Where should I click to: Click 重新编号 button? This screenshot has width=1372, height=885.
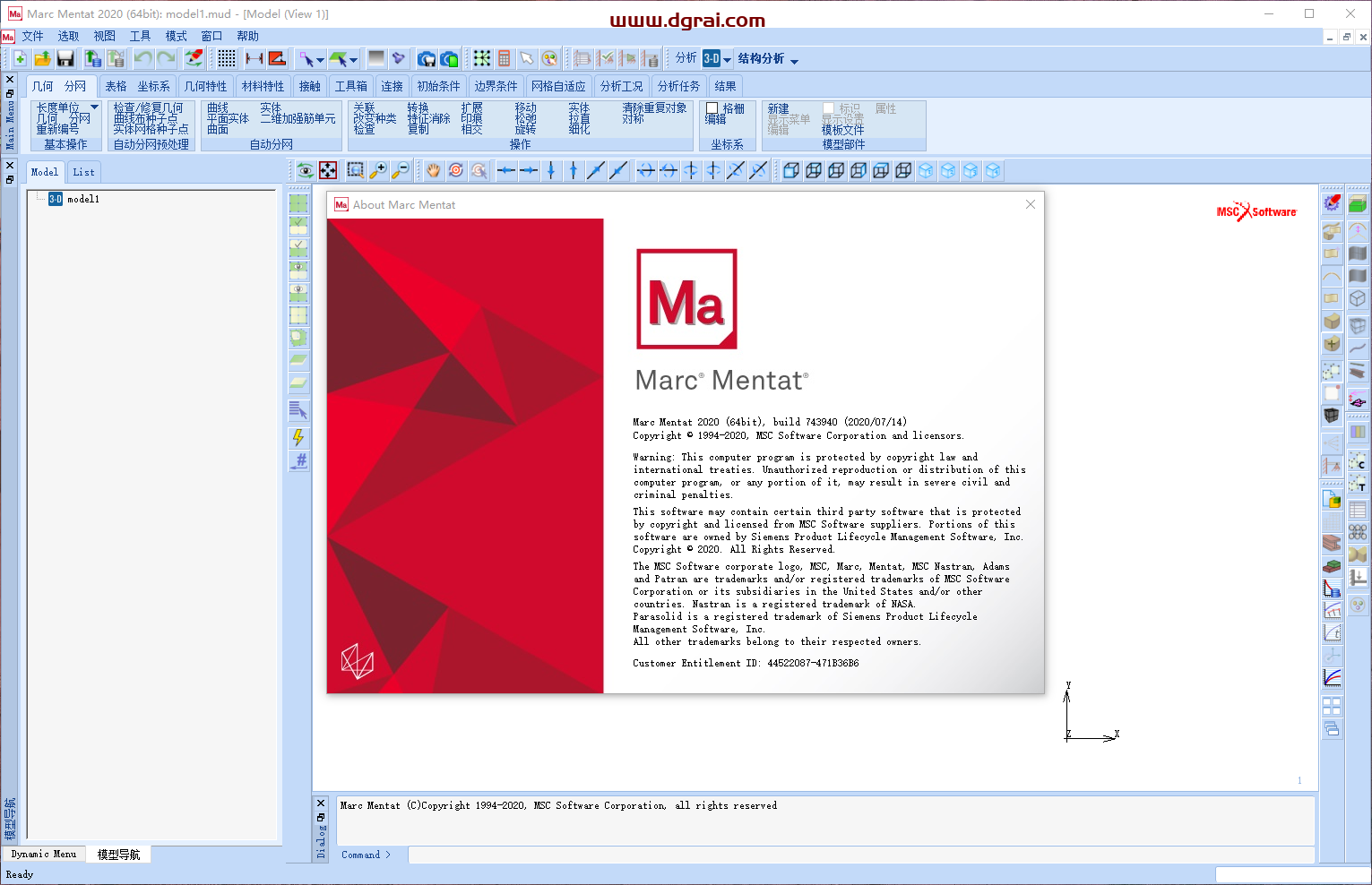[57, 129]
